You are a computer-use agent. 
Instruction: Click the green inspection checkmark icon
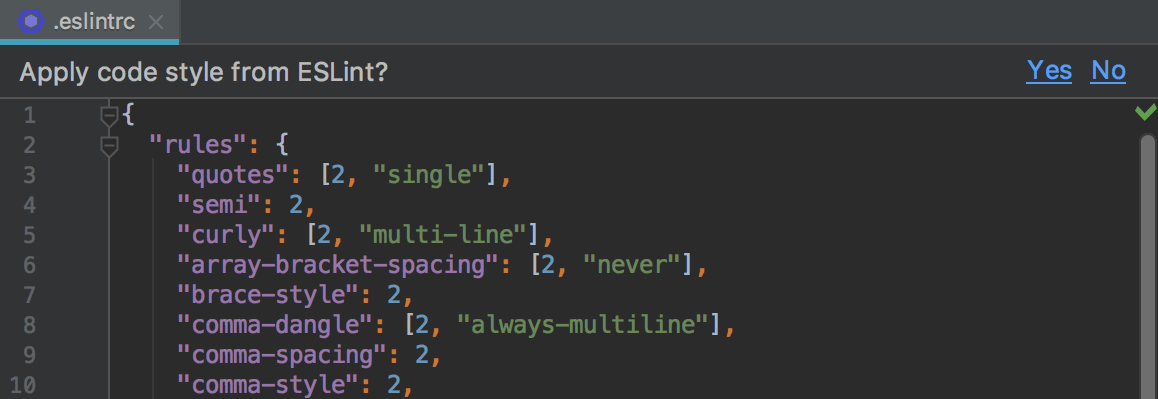tap(1145, 112)
